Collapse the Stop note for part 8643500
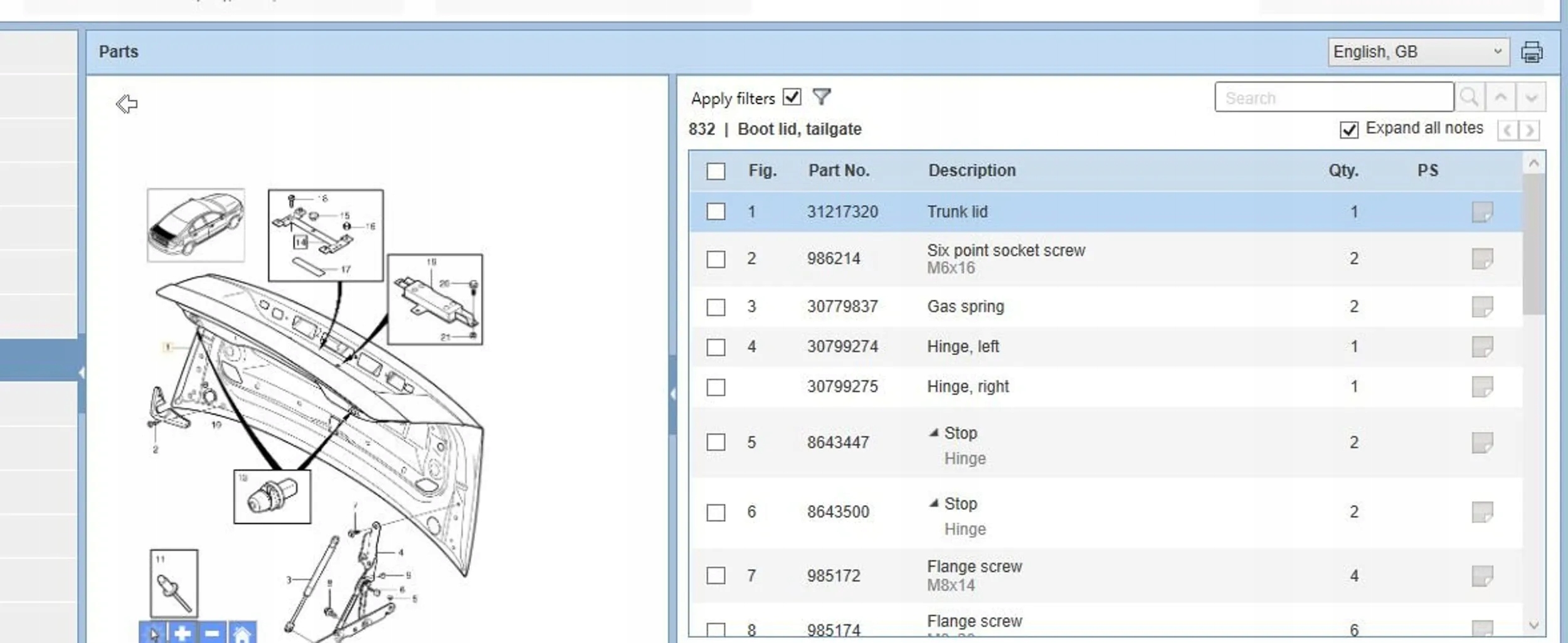 tap(934, 503)
